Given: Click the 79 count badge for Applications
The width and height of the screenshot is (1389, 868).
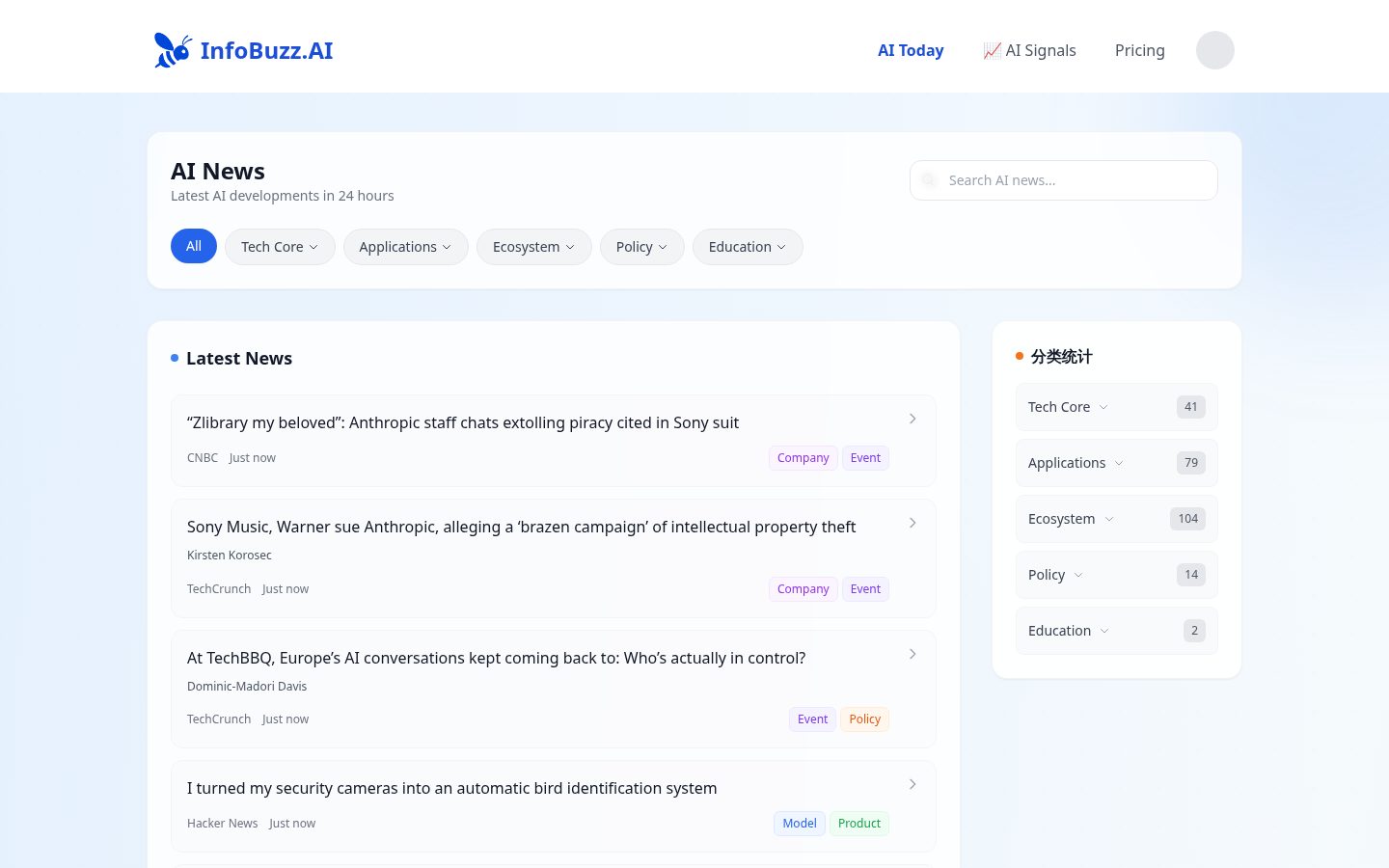Looking at the screenshot, I should [x=1191, y=463].
